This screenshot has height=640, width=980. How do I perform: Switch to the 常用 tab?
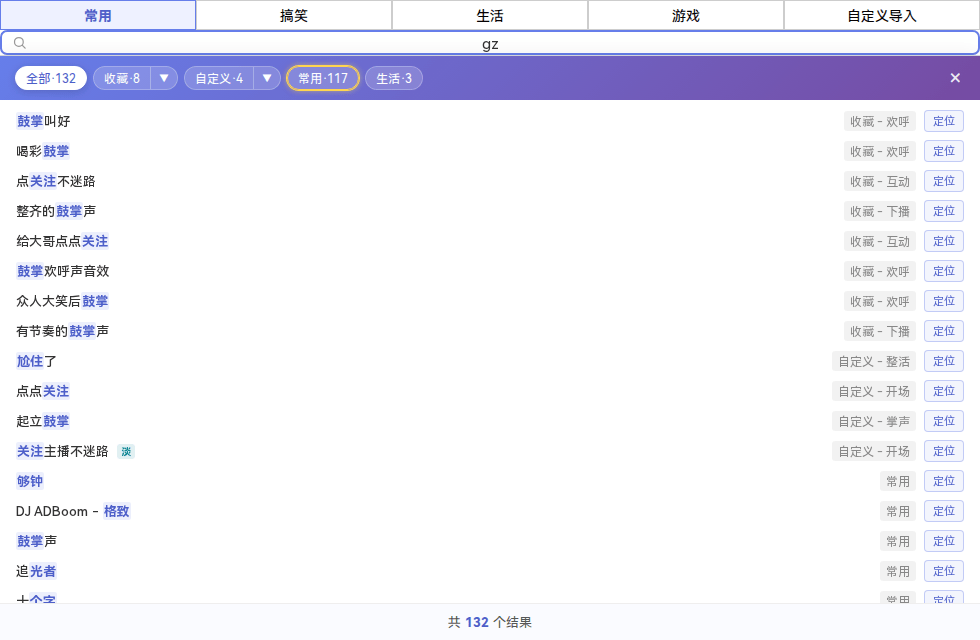click(98, 16)
